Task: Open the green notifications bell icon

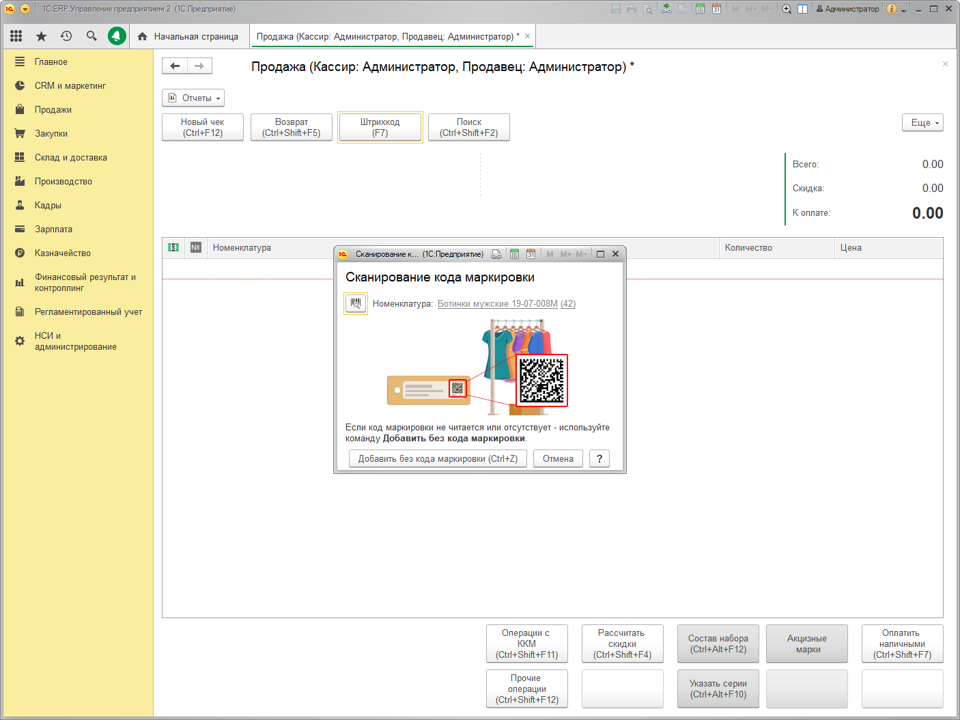Action: click(117, 36)
